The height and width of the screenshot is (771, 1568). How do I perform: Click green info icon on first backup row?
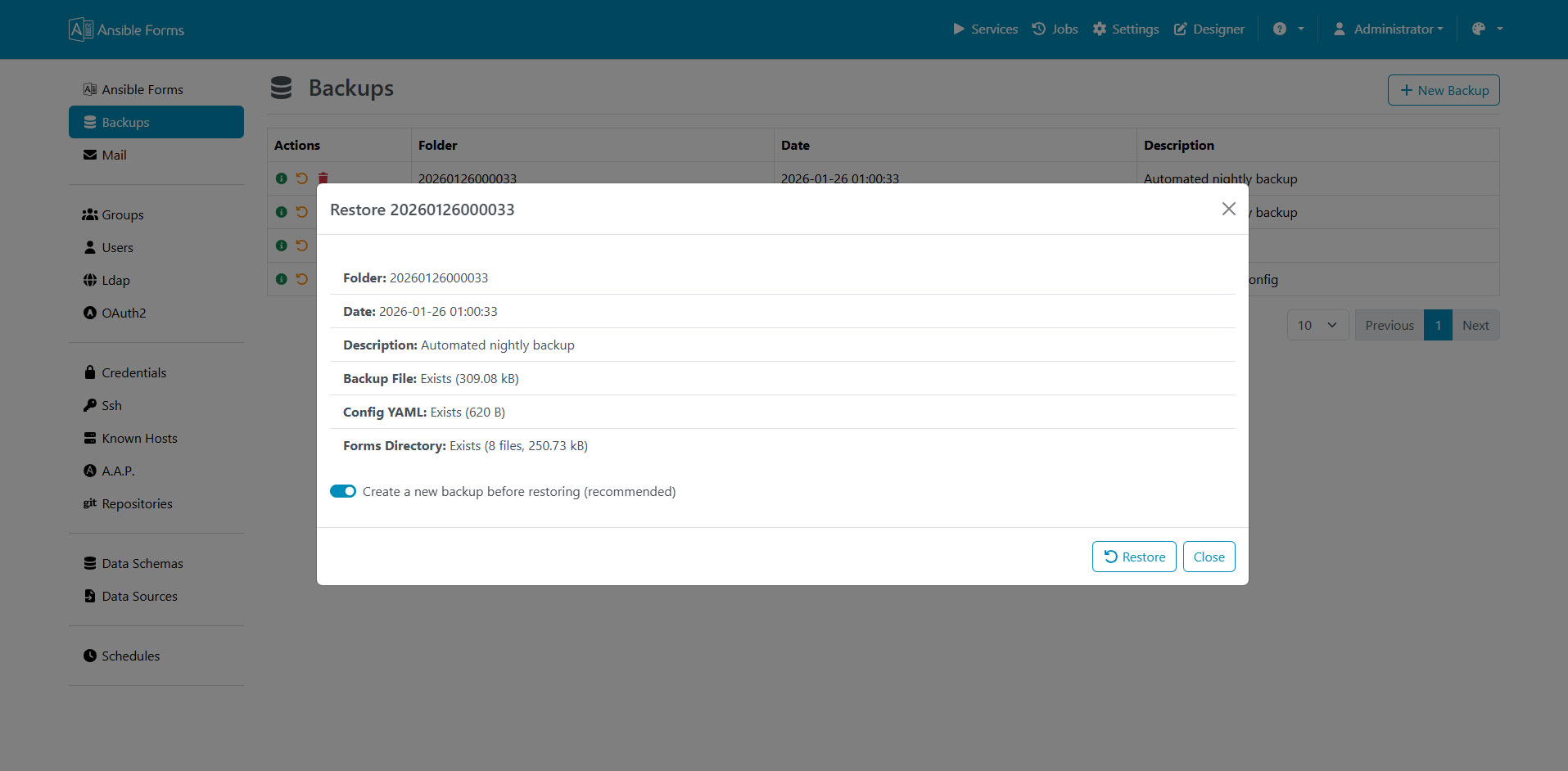tap(282, 178)
